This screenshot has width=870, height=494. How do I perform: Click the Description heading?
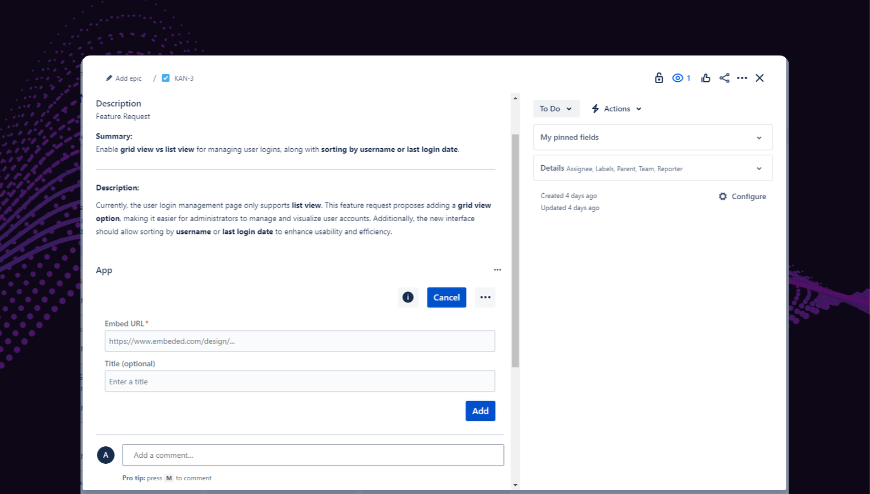pos(118,103)
